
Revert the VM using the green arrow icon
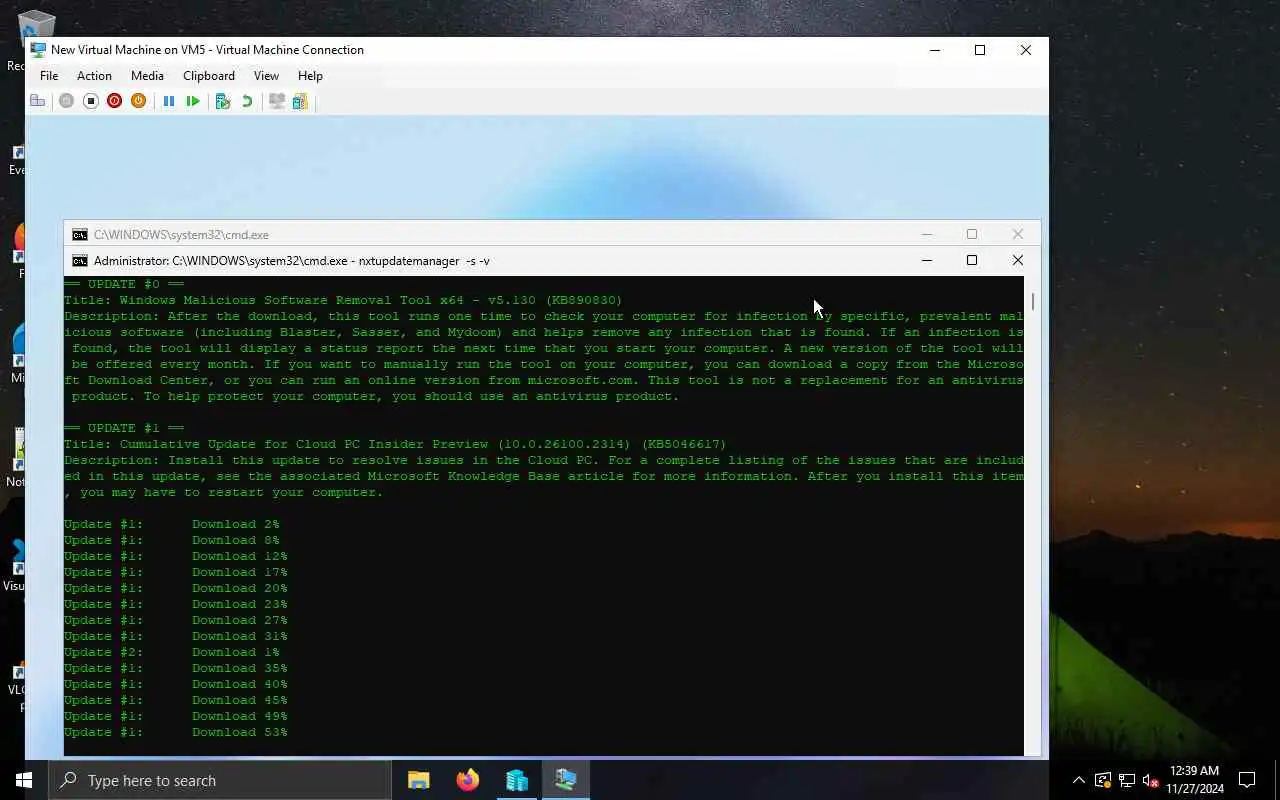(x=247, y=101)
